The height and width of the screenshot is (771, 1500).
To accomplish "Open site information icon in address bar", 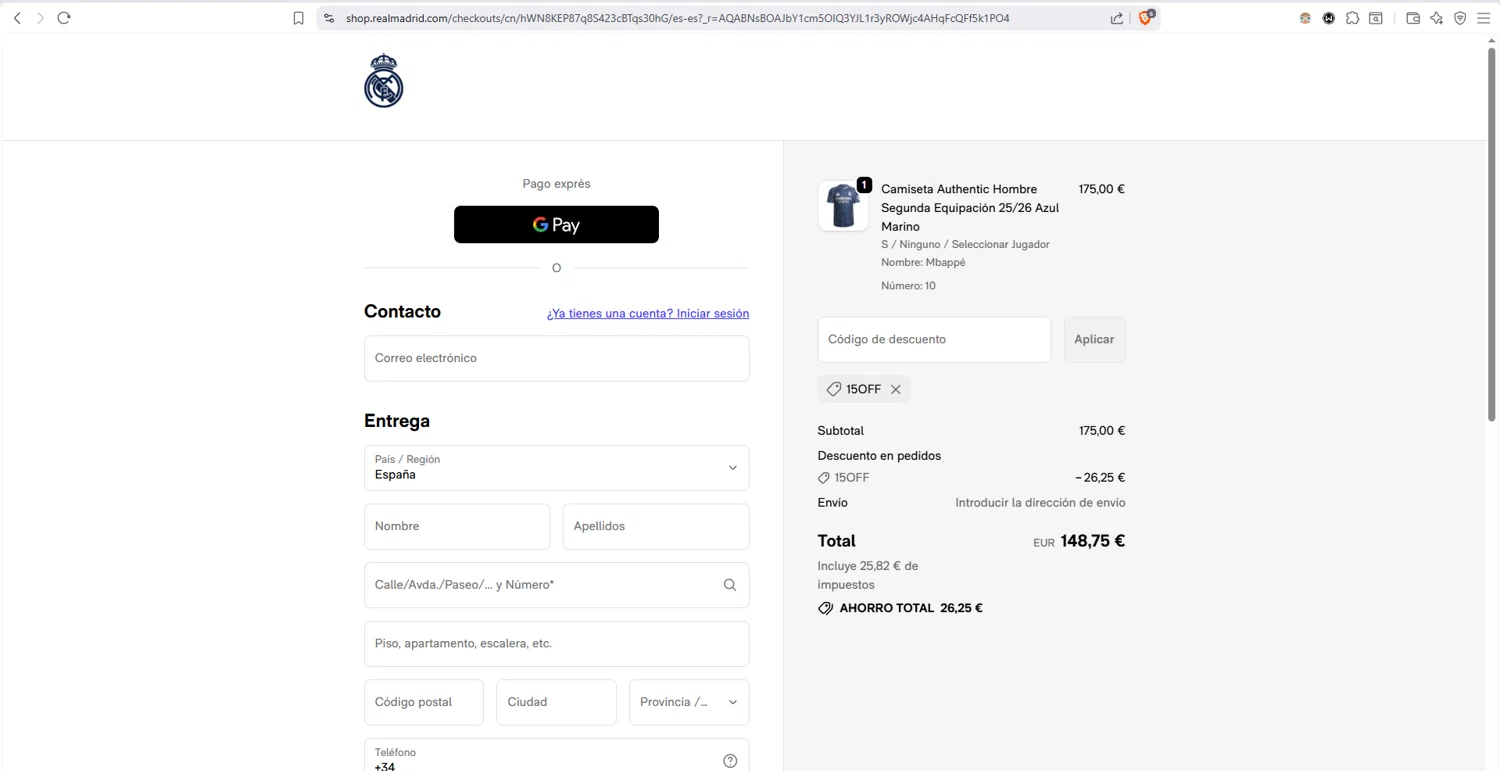I will pyautogui.click(x=329, y=18).
